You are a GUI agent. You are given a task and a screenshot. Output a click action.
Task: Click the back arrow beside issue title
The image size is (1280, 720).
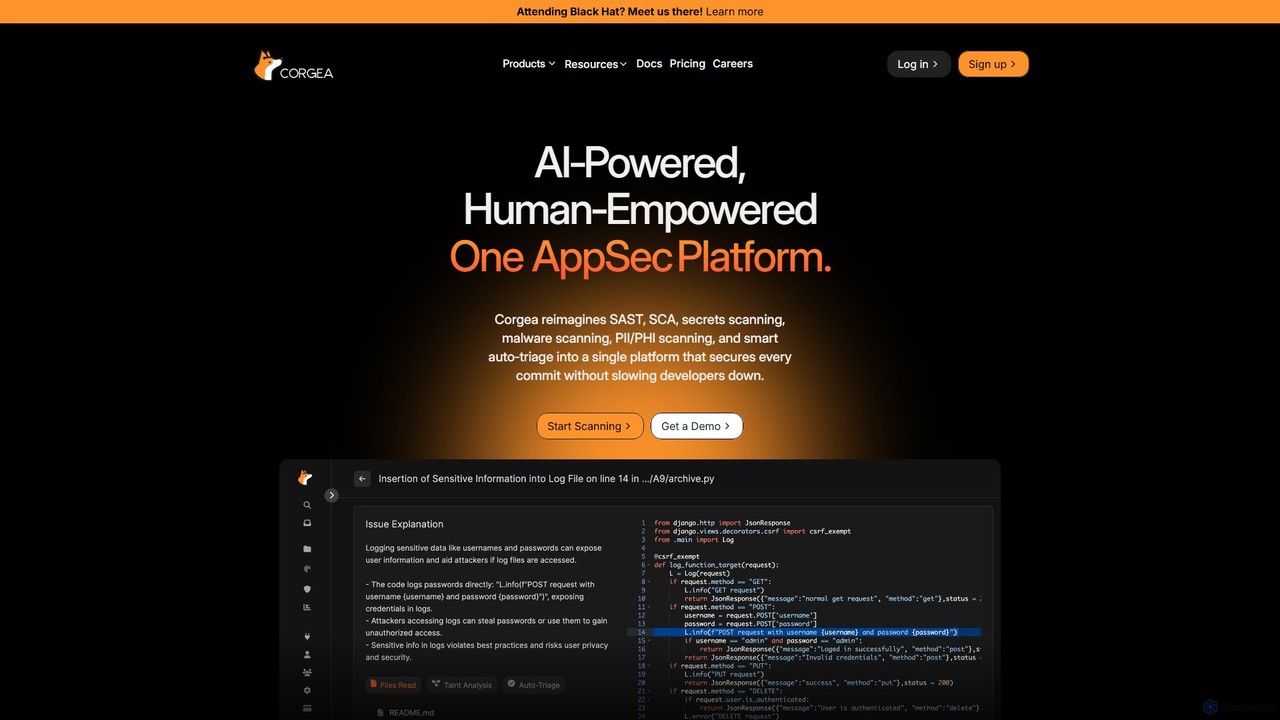(x=362, y=479)
